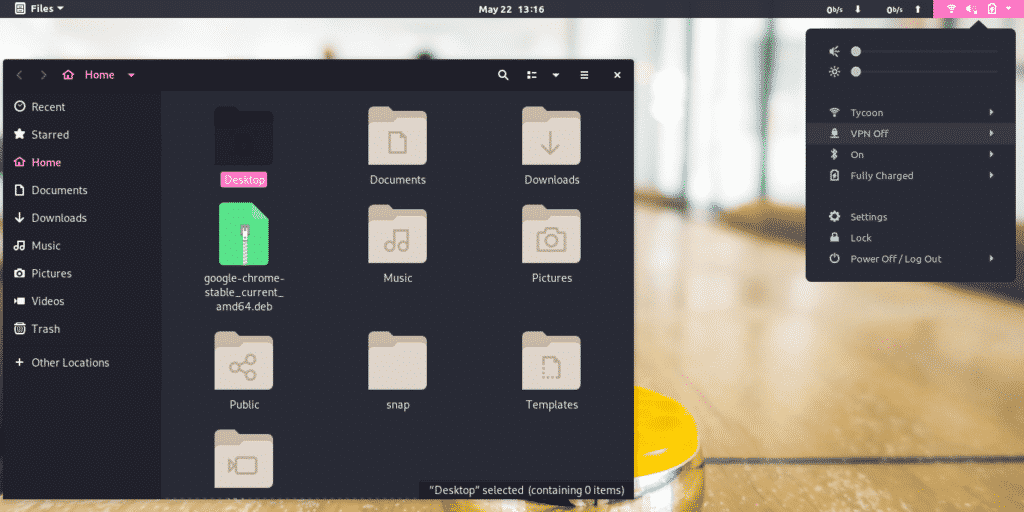Open view options dropdown arrow in header
This screenshot has width=1024, height=512.
pos(556,75)
